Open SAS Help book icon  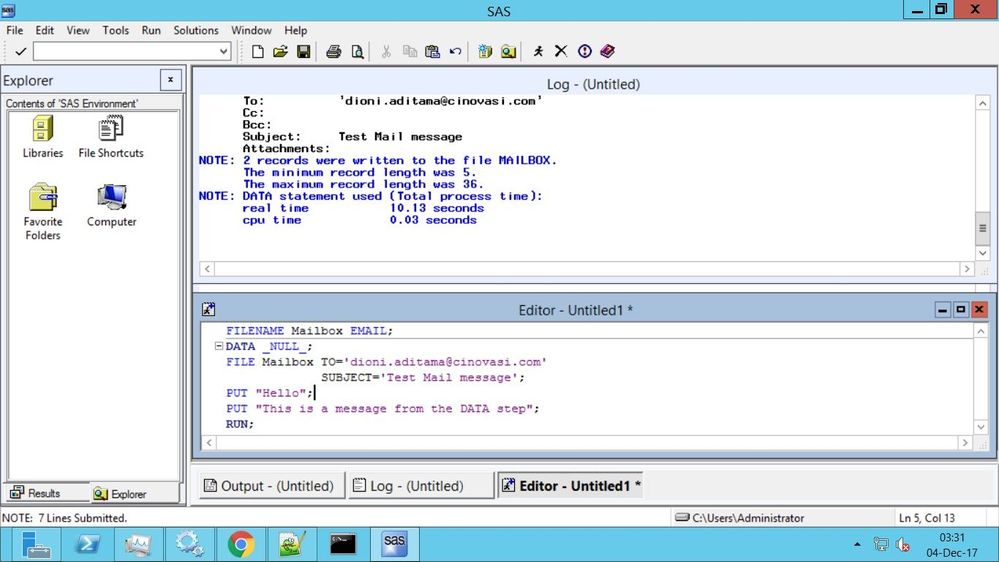[607, 51]
